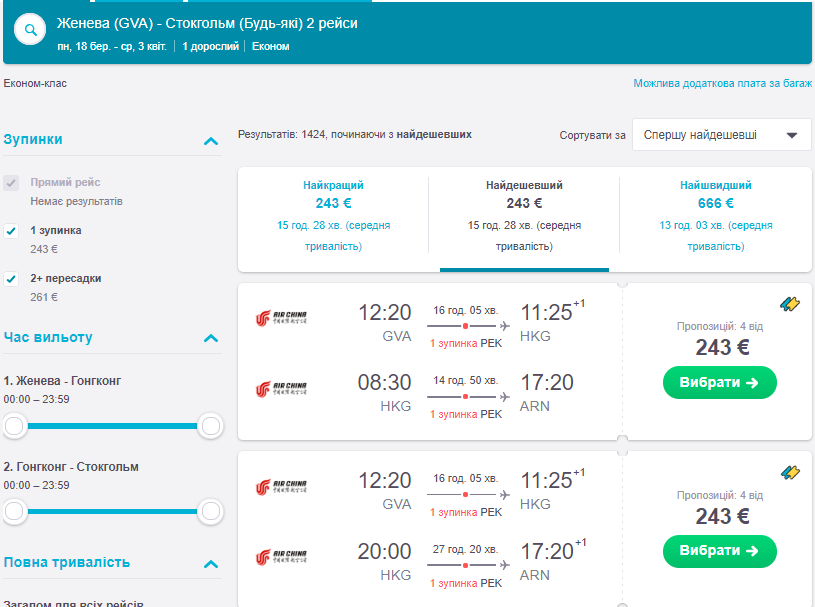Screen dimensions: 815x607
Task: Switch to the "Найшвидший" tab
Action: (x=715, y=215)
